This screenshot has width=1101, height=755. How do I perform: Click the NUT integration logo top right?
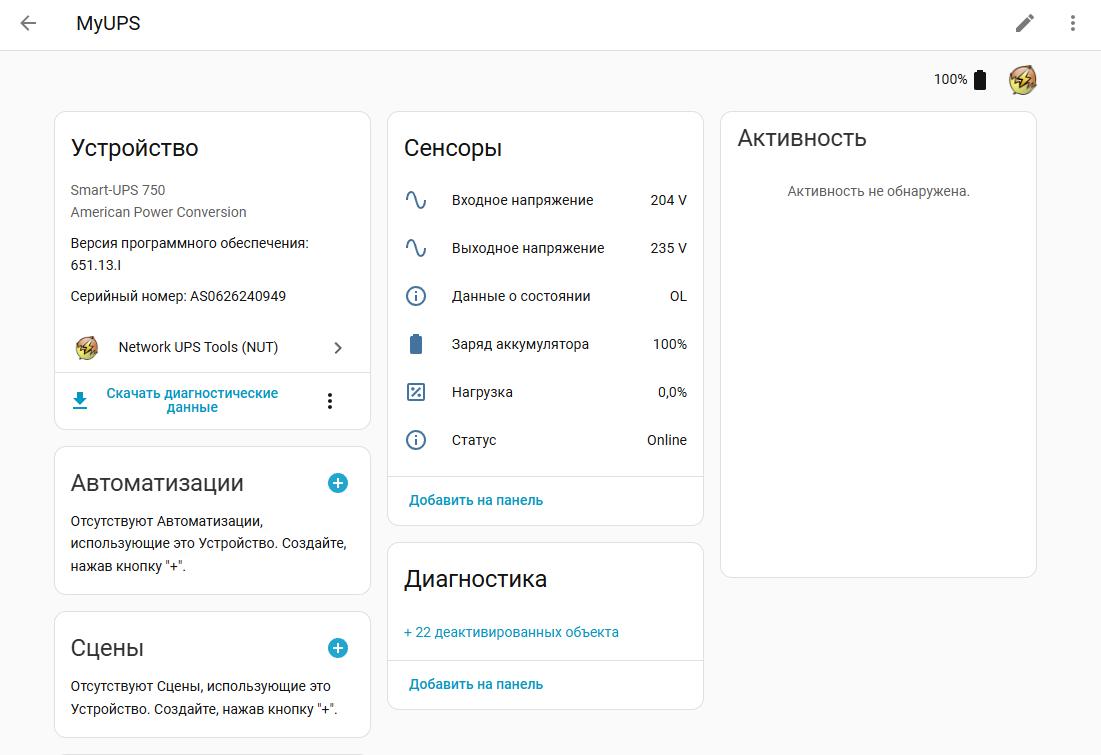tap(1022, 80)
